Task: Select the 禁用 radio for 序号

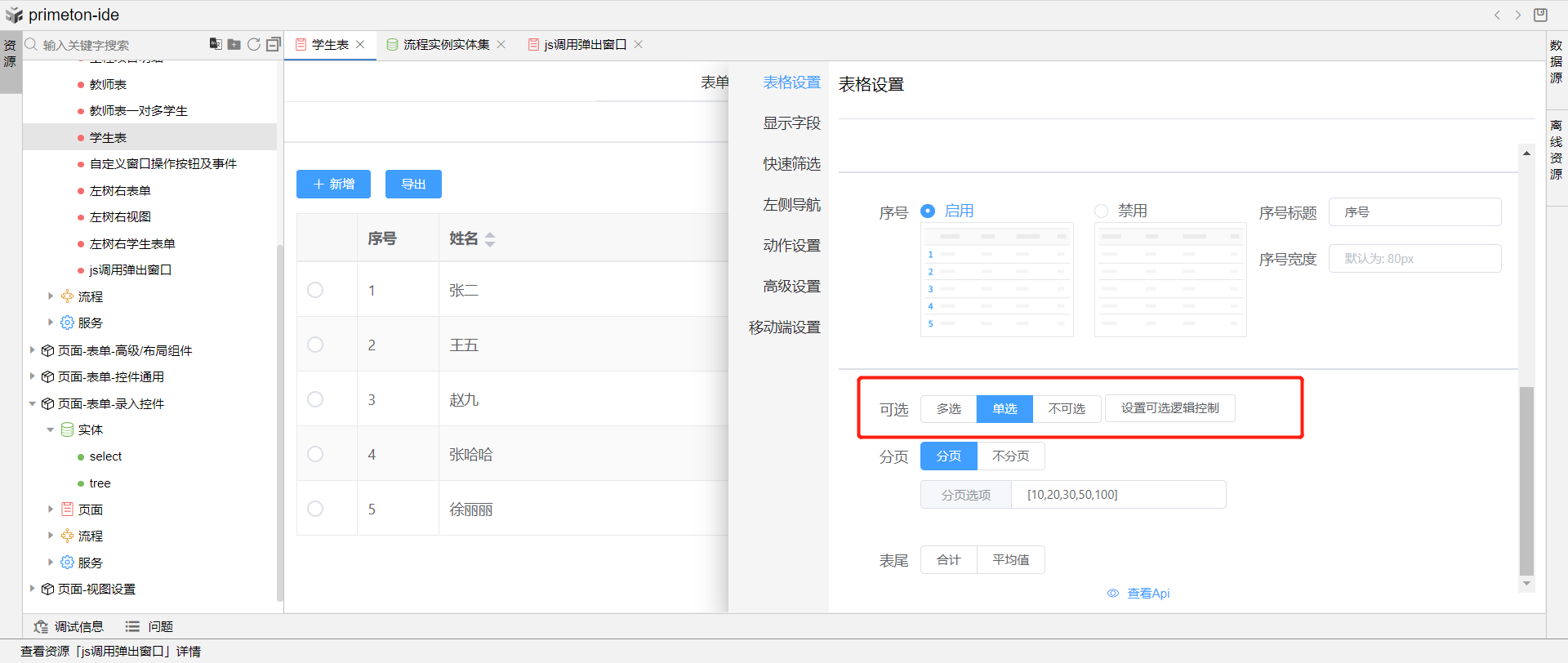Action: [x=1101, y=211]
